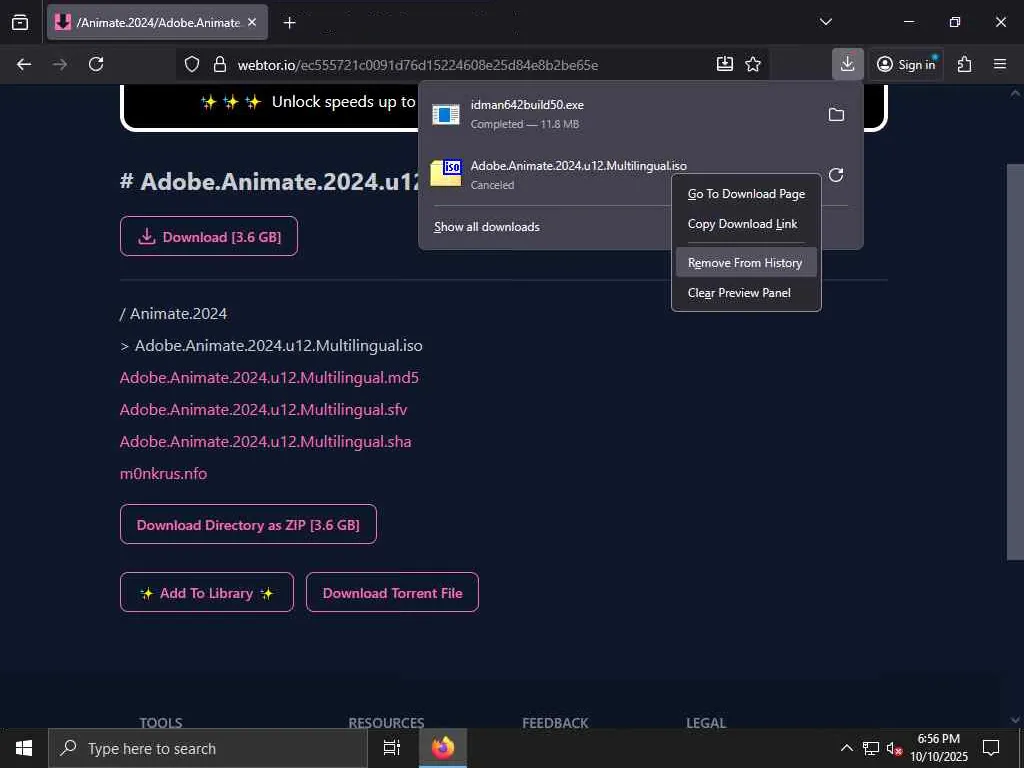Show hidden system tray icons

[x=846, y=748]
